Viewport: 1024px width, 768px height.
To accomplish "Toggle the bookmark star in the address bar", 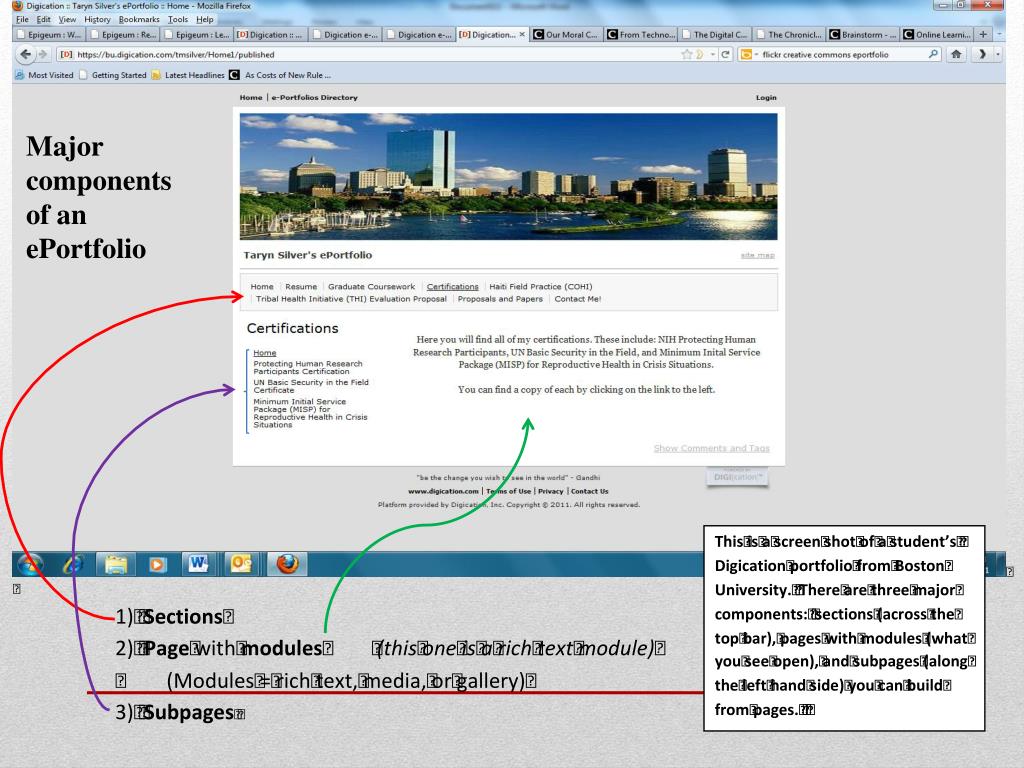I will click(x=686, y=56).
